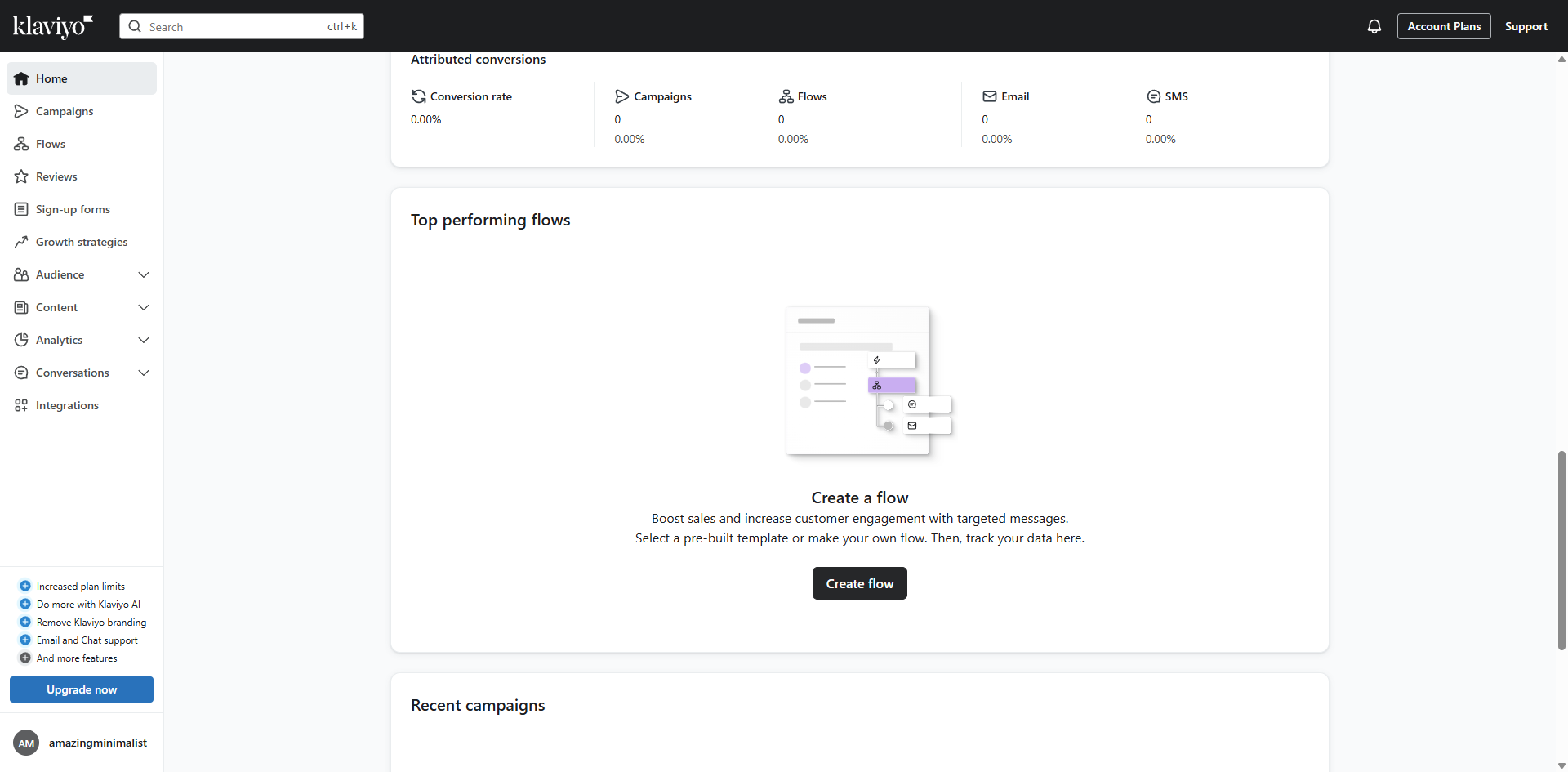Viewport: 1568px width, 772px height.
Task: Click the Klaviyo logo
Action: pos(53,26)
